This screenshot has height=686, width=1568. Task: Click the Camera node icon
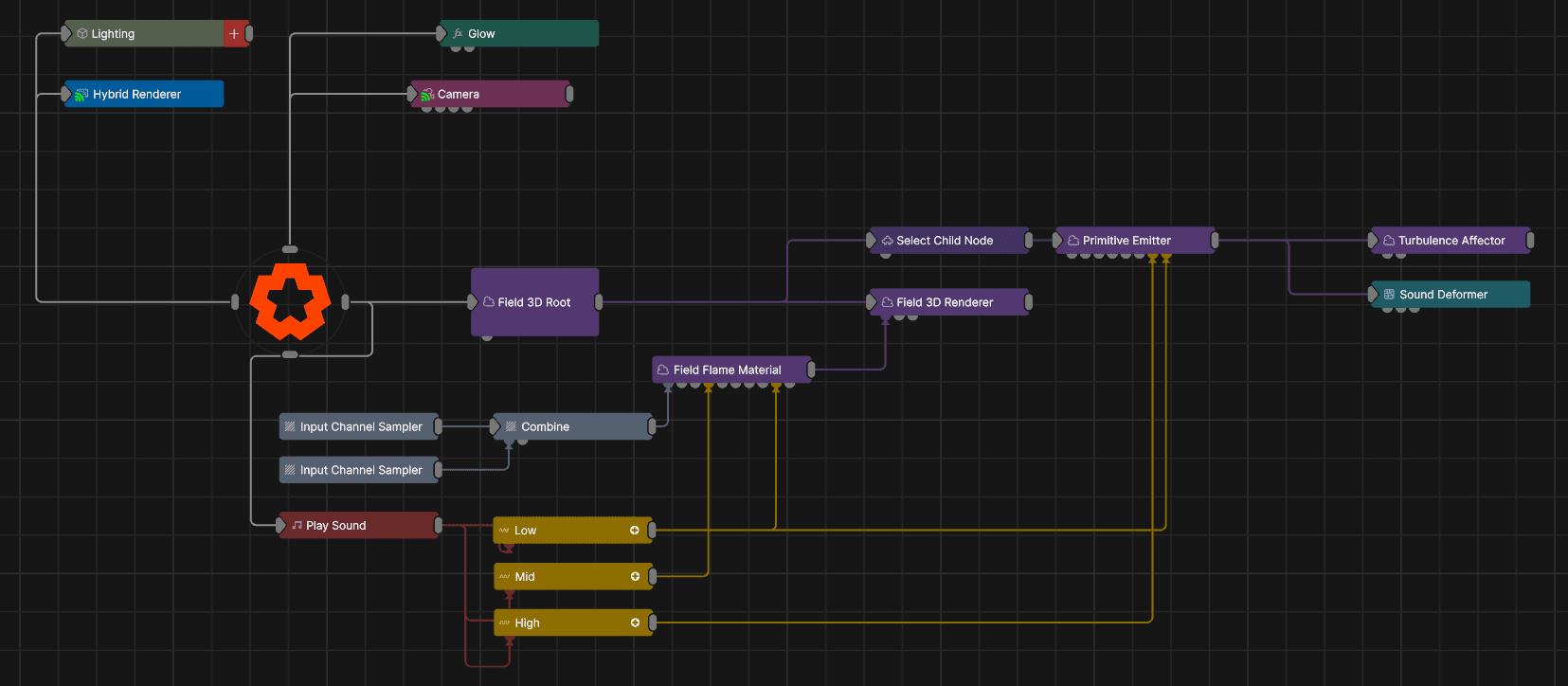point(427,95)
